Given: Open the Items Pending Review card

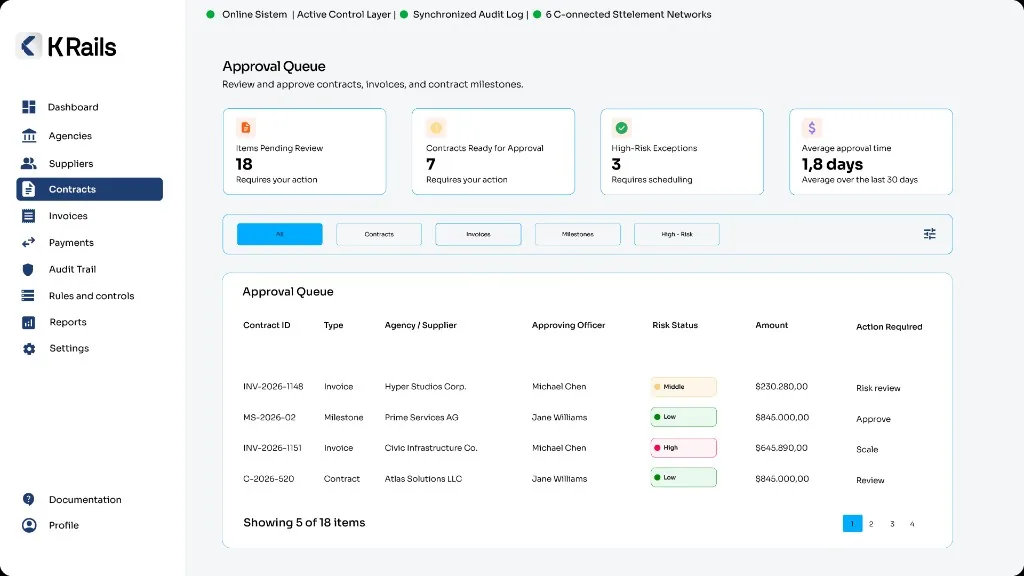Looking at the screenshot, I should click(304, 152).
